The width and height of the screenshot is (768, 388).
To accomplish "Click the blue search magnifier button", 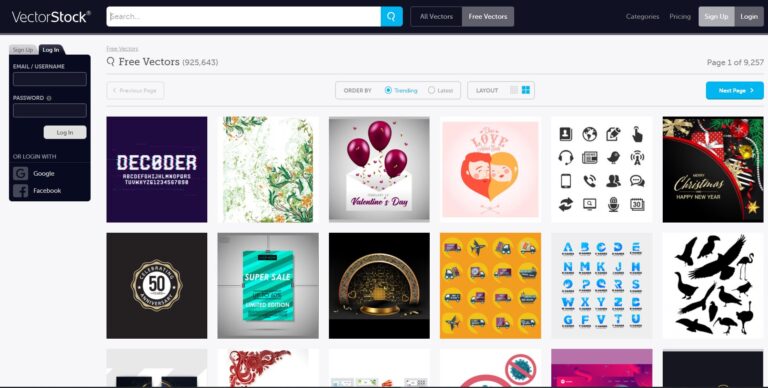I will pyautogui.click(x=391, y=17).
